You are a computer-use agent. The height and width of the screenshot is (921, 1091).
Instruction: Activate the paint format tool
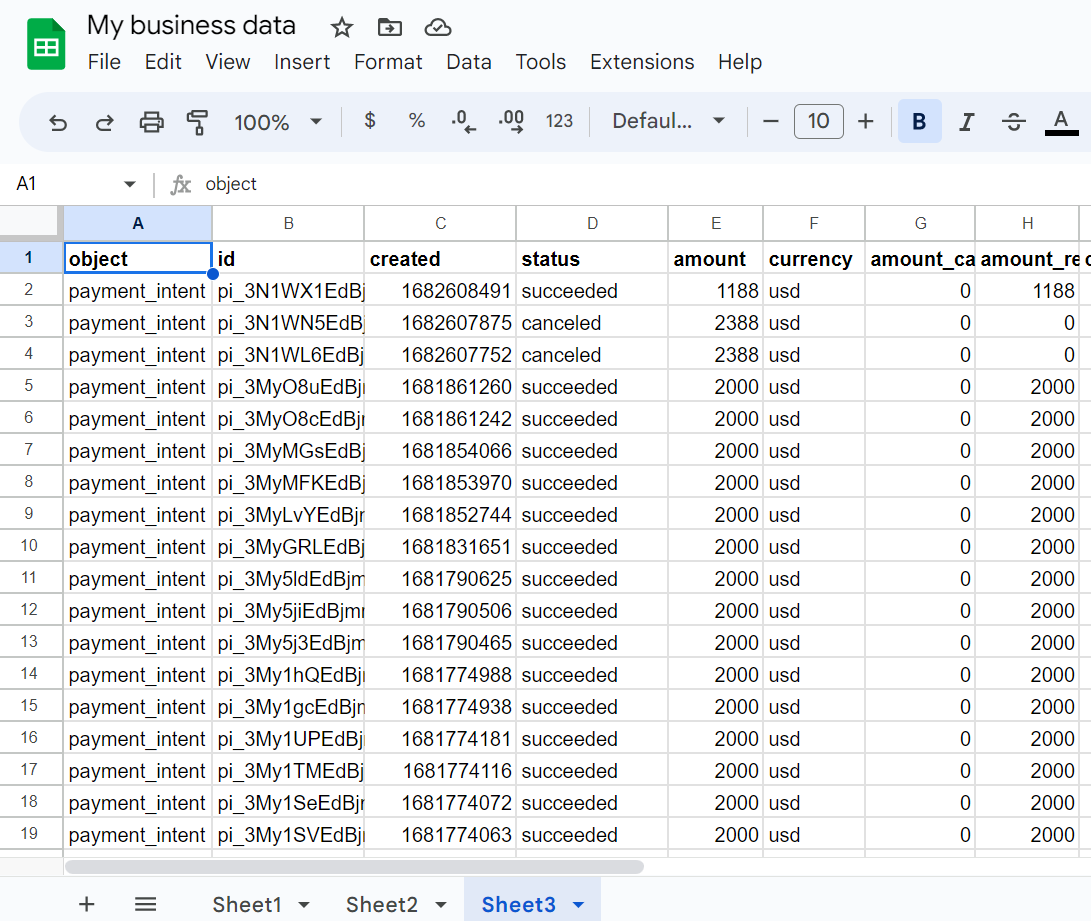pyautogui.click(x=198, y=122)
